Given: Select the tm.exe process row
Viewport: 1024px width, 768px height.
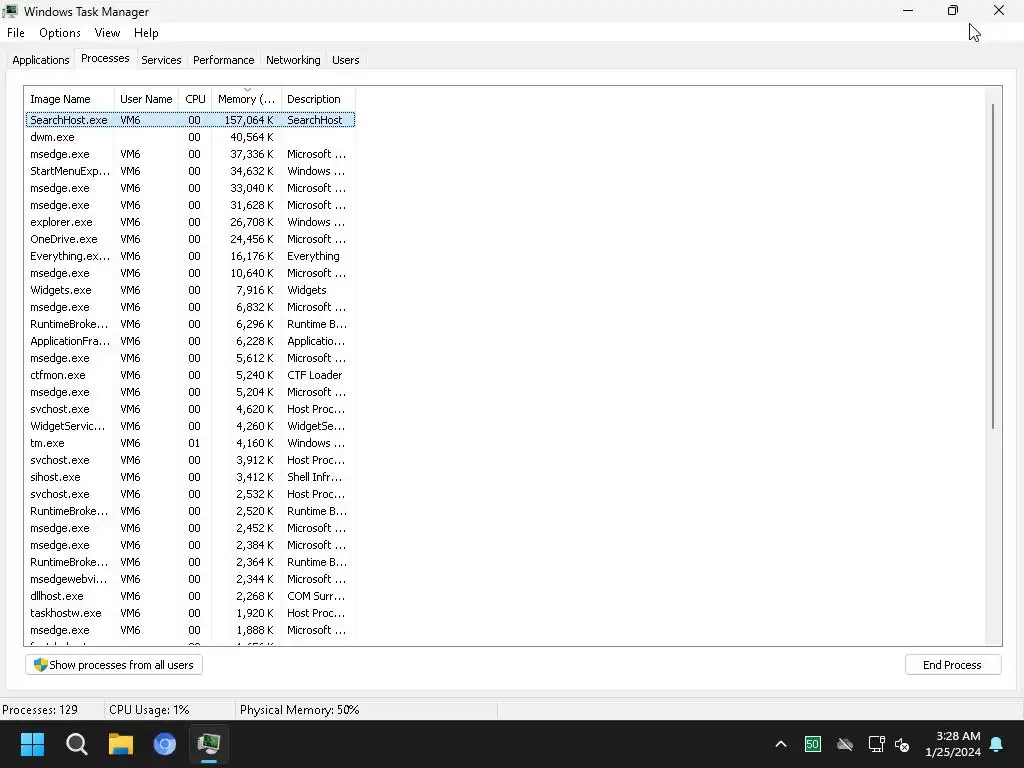Looking at the screenshot, I should click(x=190, y=443).
